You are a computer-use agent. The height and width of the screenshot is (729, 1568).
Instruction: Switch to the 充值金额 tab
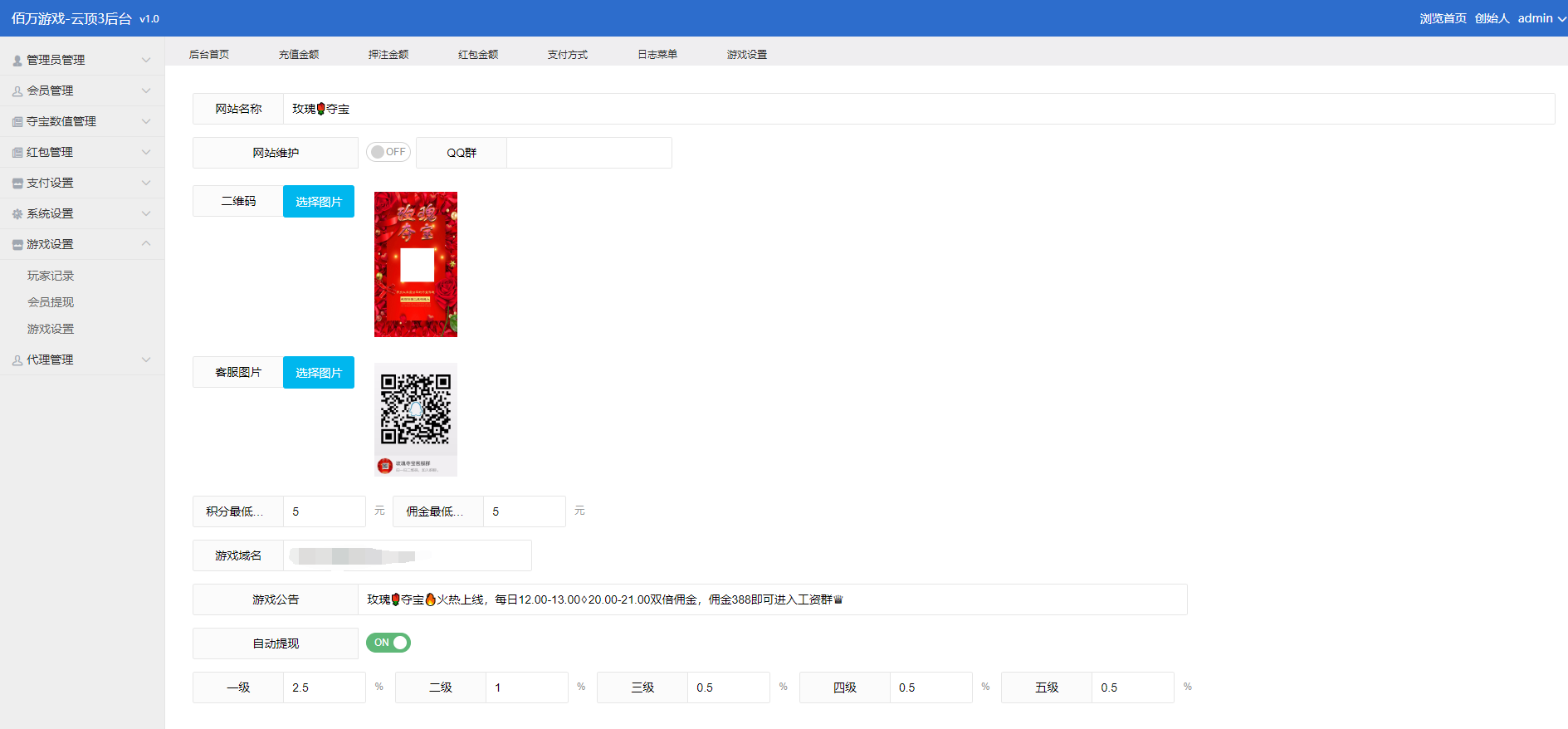coord(299,55)
